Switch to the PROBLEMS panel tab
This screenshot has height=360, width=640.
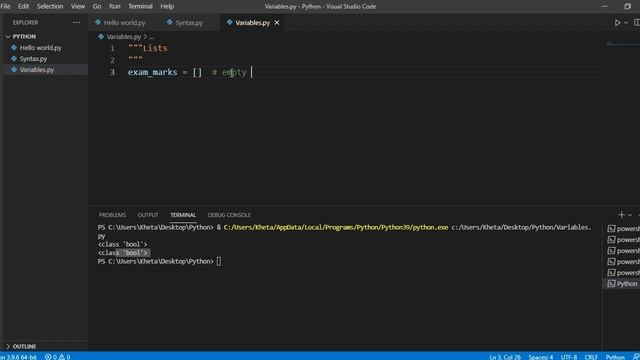click(112, 215)
